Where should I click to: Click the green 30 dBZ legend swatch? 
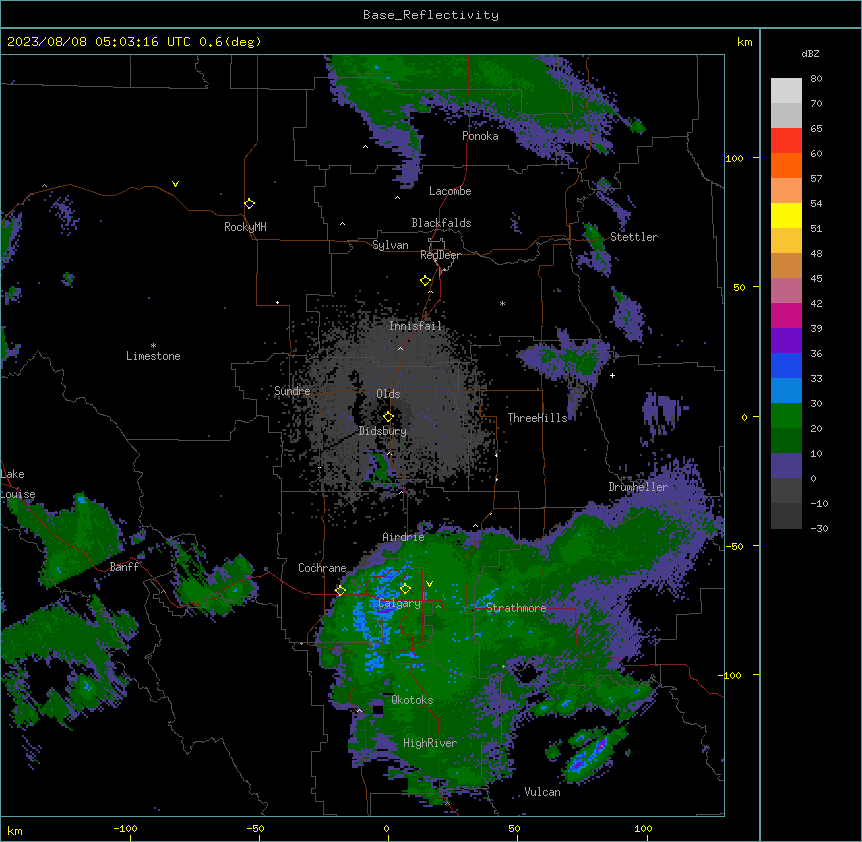click(x=786, y=416)
